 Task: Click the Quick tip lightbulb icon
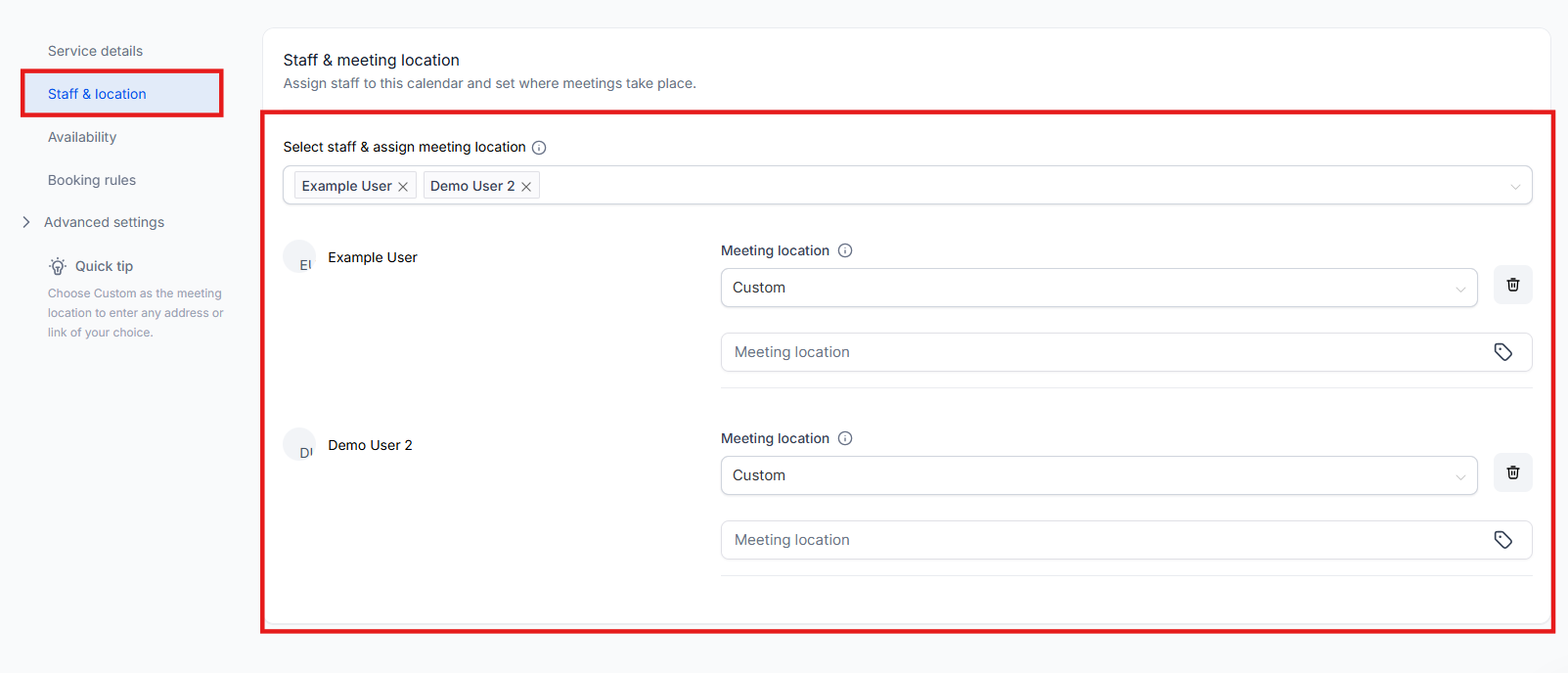[58, 266]
